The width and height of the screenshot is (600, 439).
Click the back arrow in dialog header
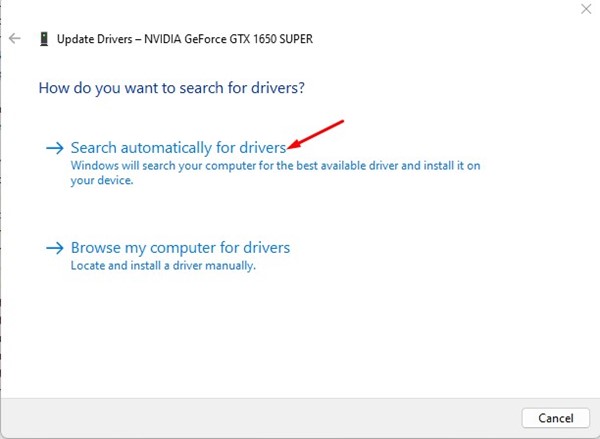[x=15, y=39]
